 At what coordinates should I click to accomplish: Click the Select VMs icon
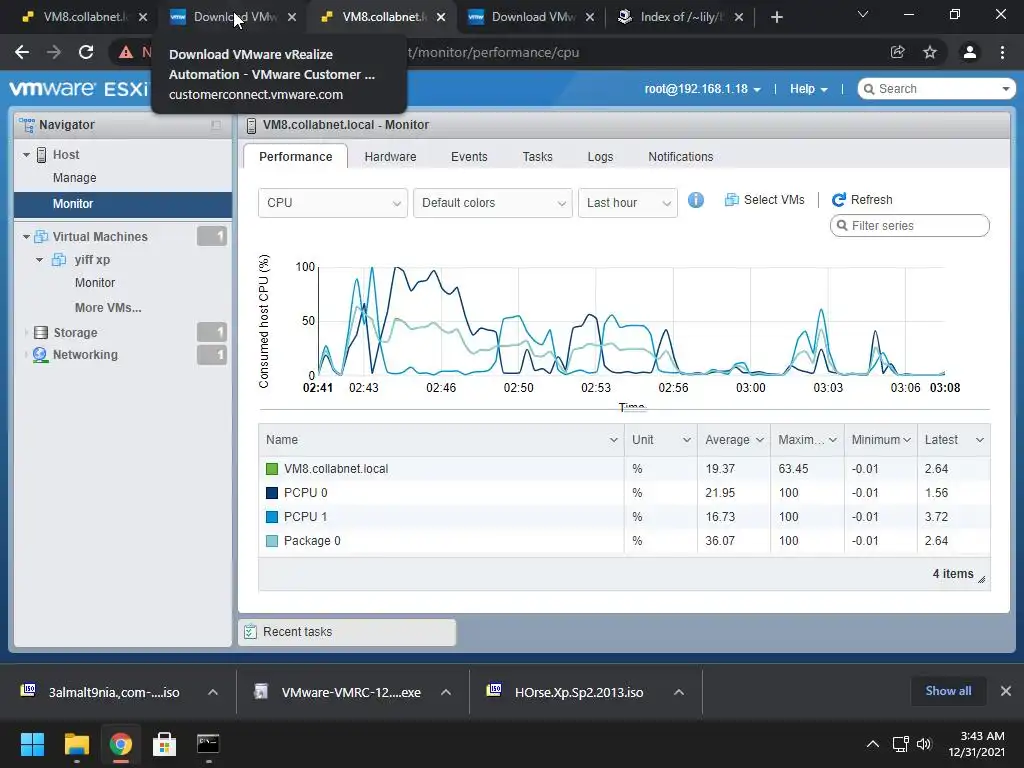coord(731,200)
